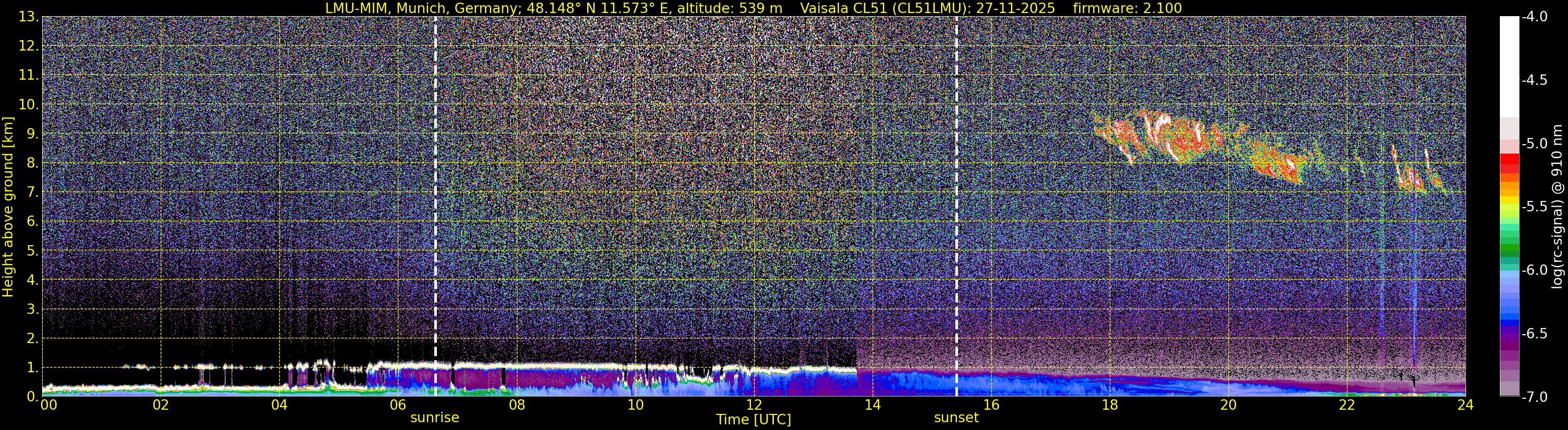1568x430 pixels.
Task: Click the '-4.0' colorbar tick label
Action: pos(1534,17)
